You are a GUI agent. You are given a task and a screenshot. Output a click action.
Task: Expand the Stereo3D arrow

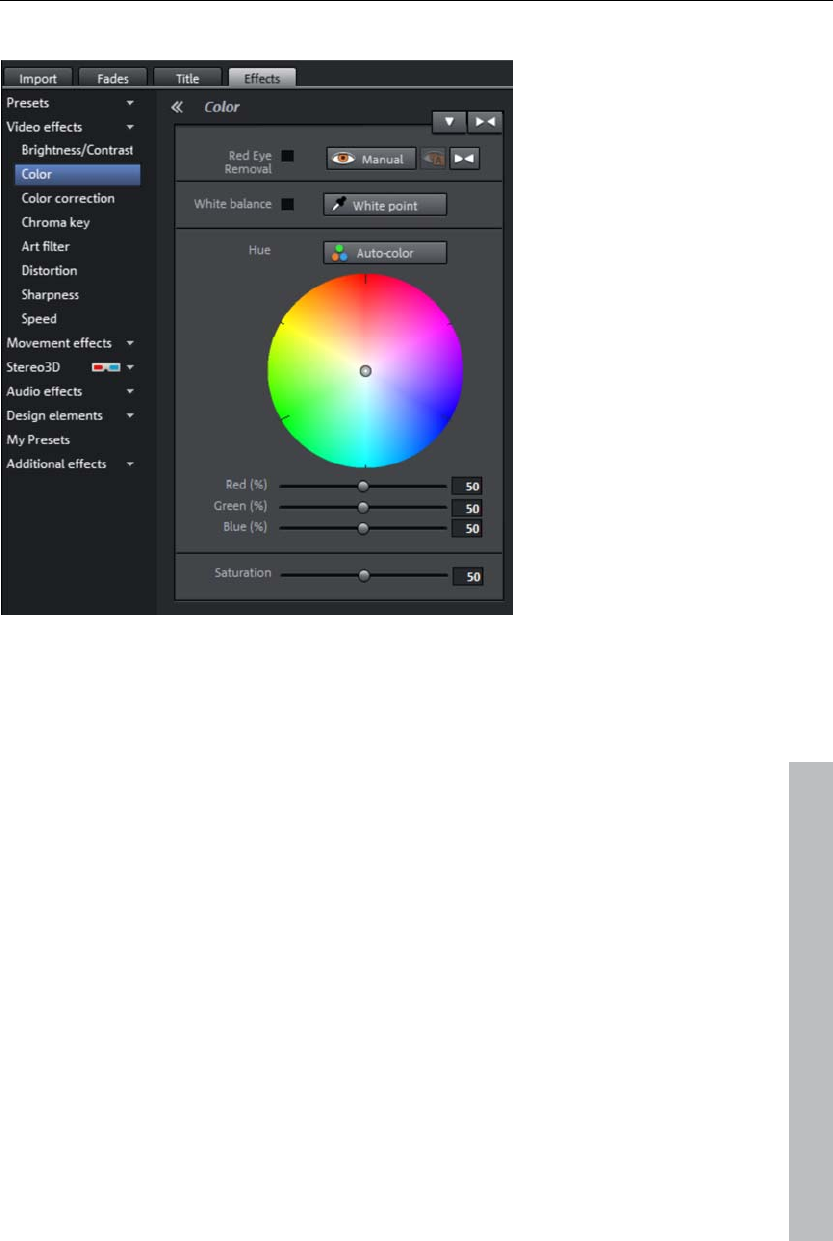coord(130,367)
